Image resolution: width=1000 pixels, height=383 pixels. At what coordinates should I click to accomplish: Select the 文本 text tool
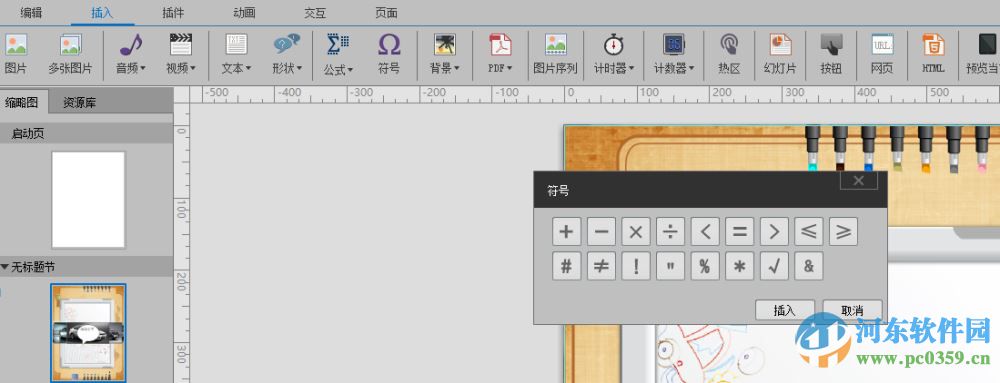(x=237, y=54)
